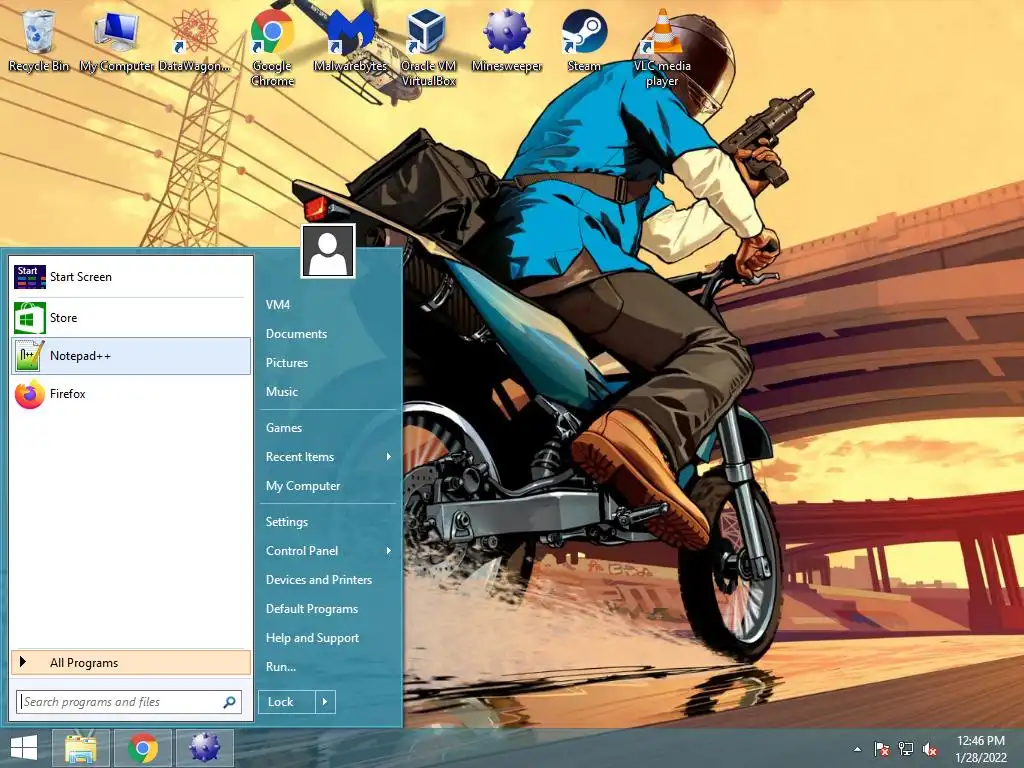Open File Explorer from the taskbar
1024x768 pixels.
[x=81, y=748]
